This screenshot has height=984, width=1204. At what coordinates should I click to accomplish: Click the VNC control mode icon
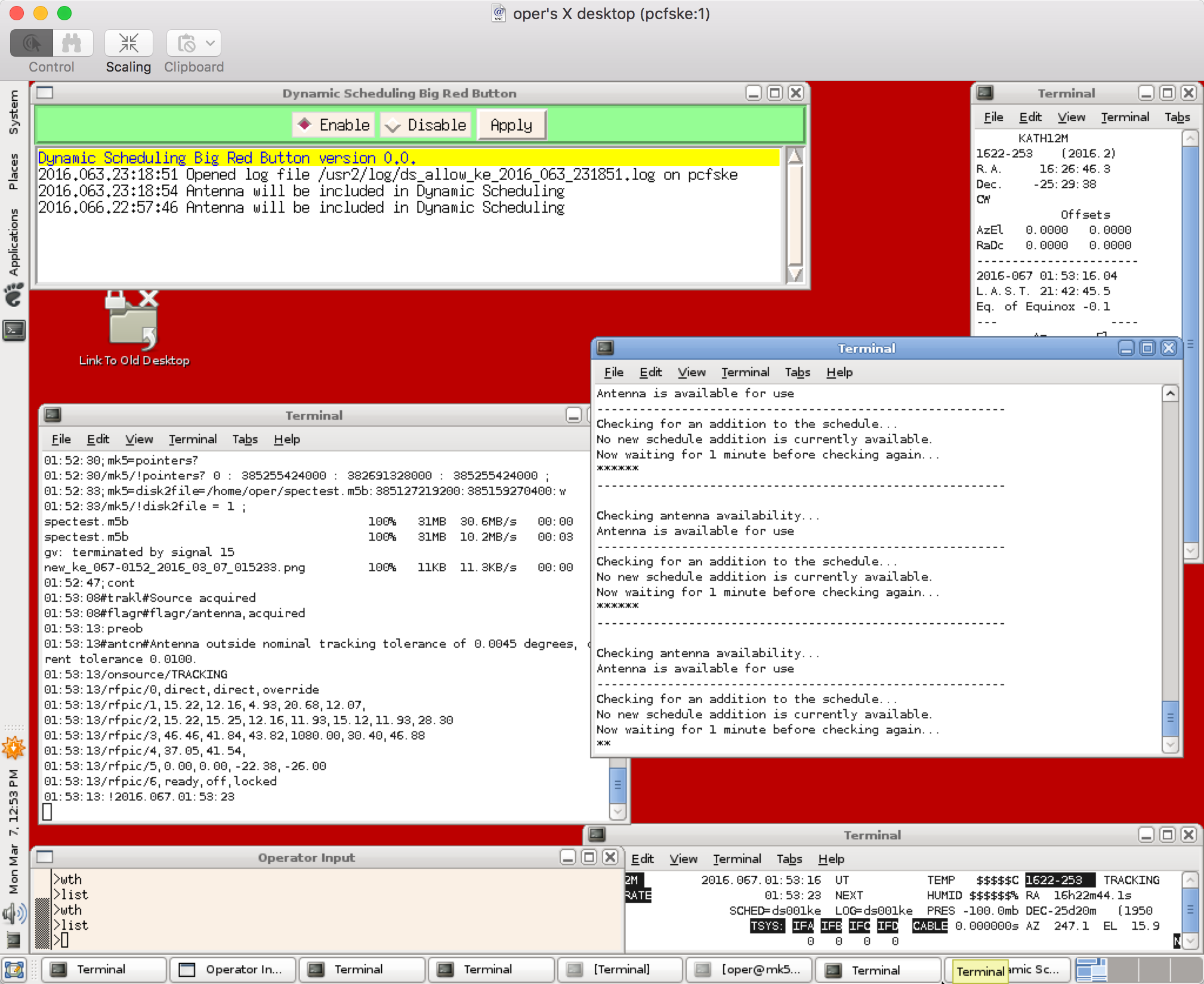32,43
